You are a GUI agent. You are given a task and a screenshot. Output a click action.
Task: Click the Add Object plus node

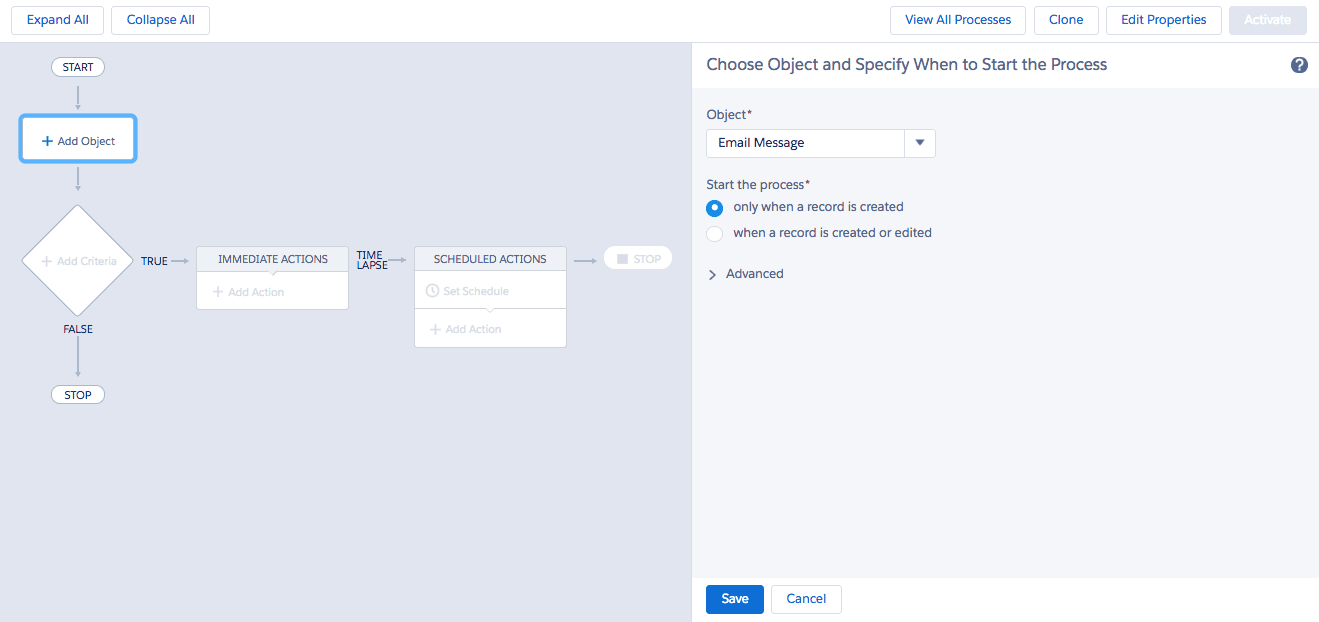[x=77, y=138]
